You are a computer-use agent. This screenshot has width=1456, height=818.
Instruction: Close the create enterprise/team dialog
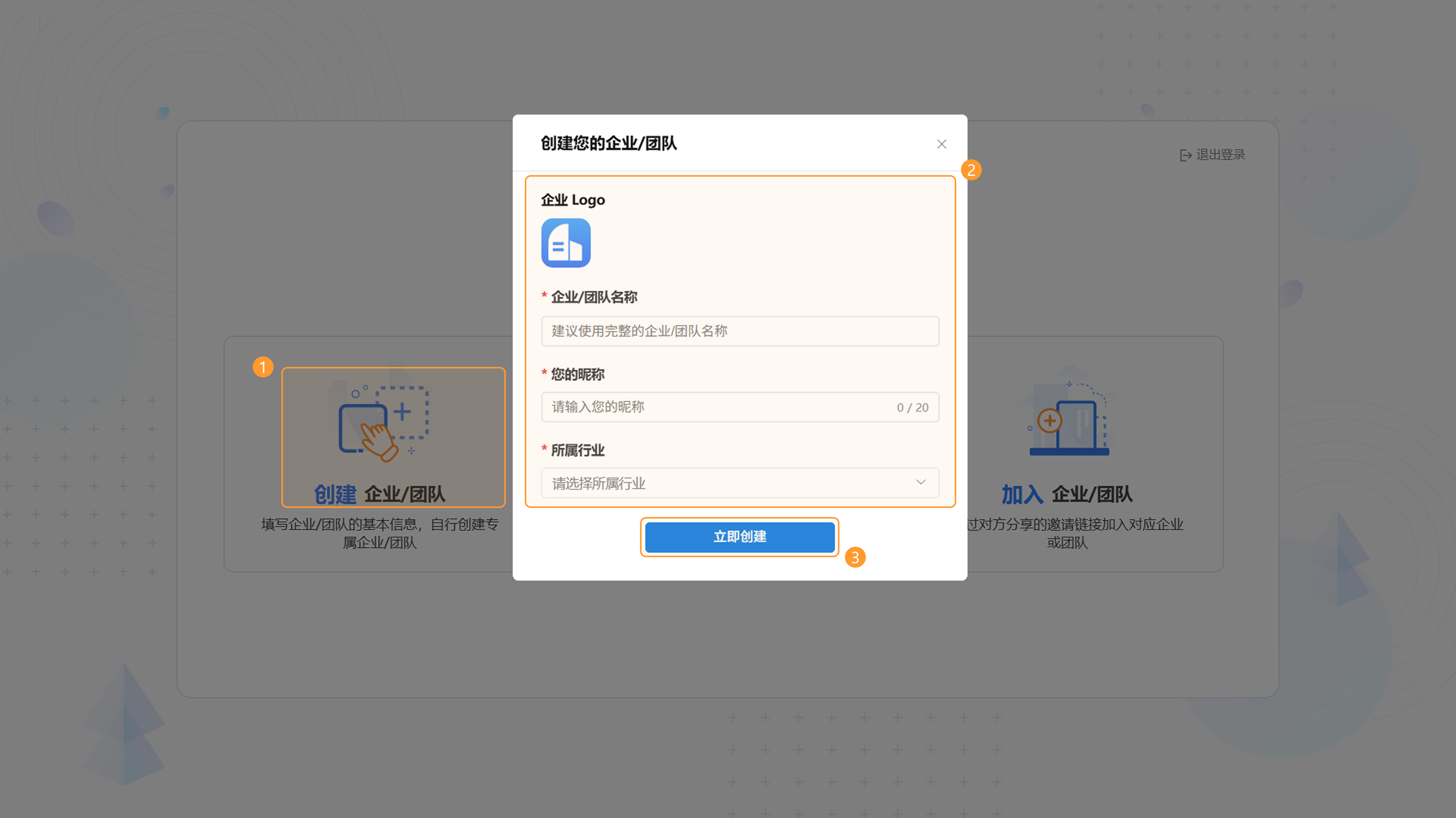pos(941,144)
